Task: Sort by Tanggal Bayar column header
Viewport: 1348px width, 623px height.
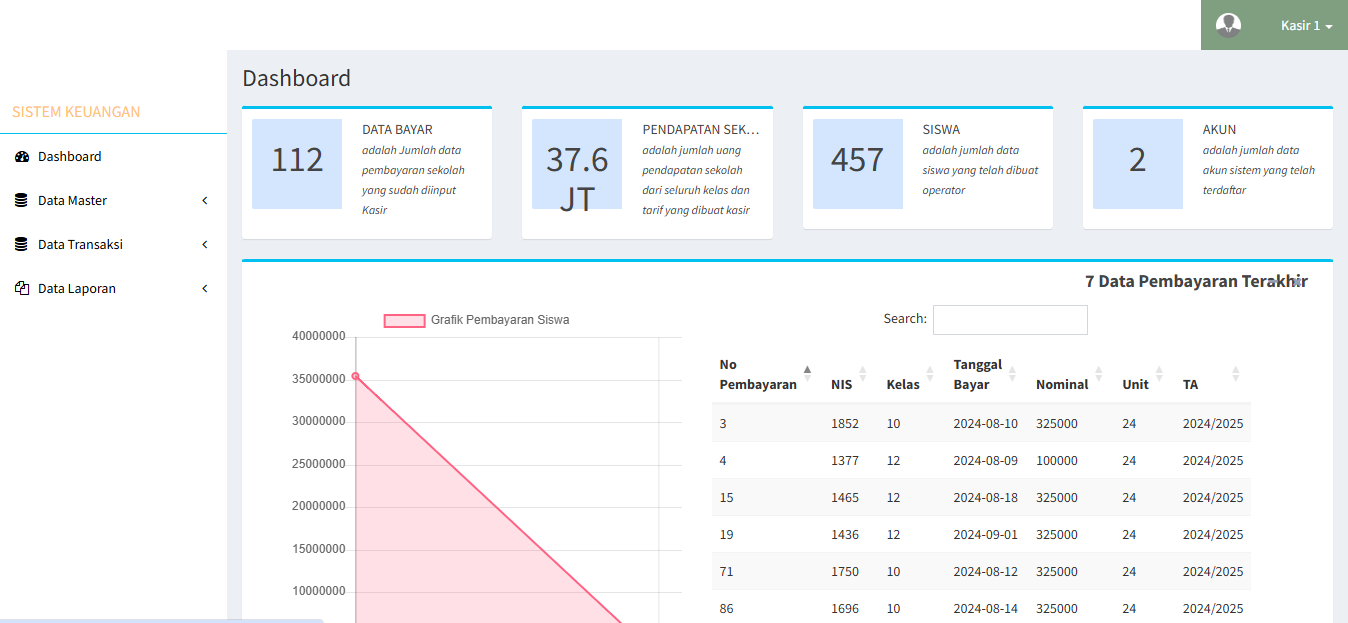Action: (978, 375)
